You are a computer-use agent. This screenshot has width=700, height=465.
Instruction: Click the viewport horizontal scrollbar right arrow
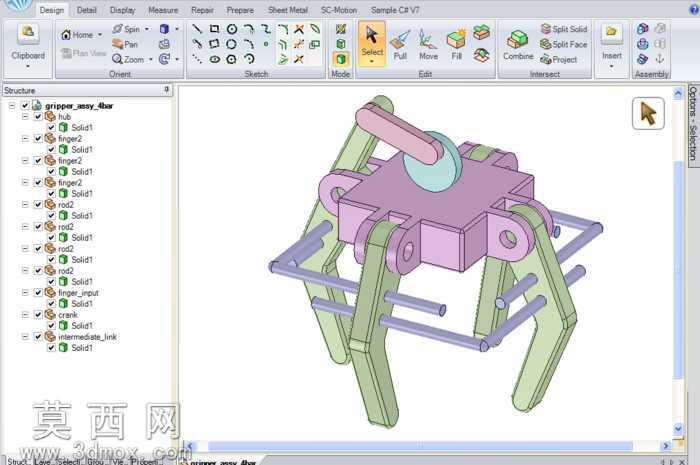(666, 445)
